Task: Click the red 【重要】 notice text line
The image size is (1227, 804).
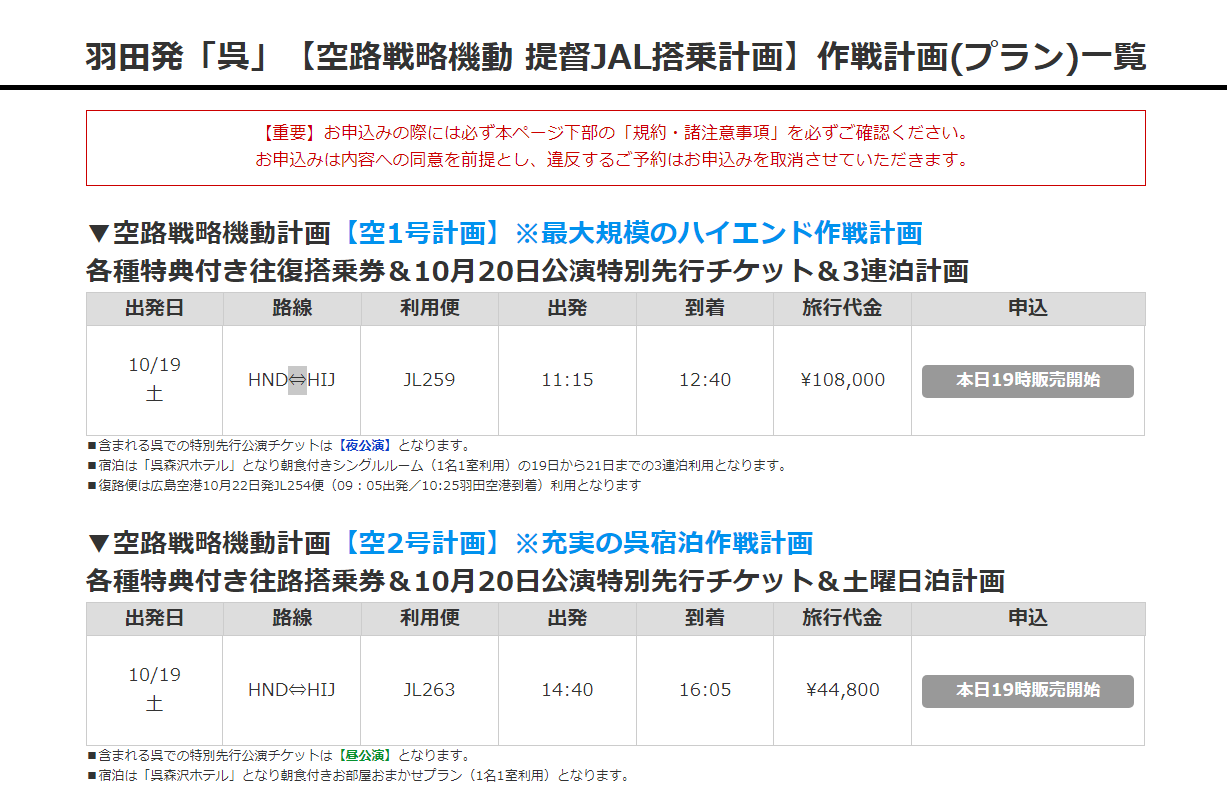Action: click(615, 132)
